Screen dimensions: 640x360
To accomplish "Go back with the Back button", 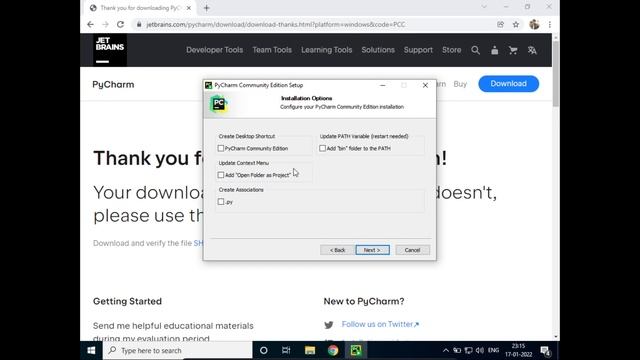I will (x=337, y=250).
